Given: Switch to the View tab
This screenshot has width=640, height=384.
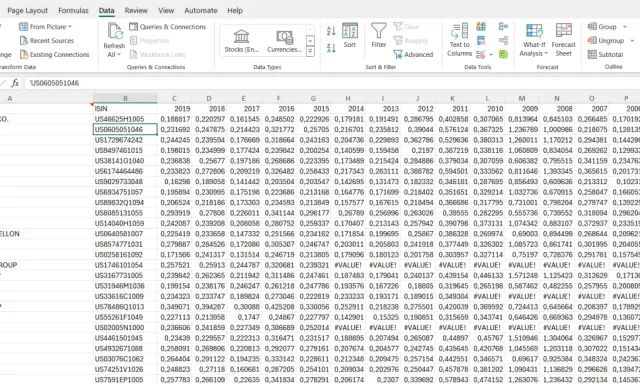Looking at the screenshot, I should [166, 10].
